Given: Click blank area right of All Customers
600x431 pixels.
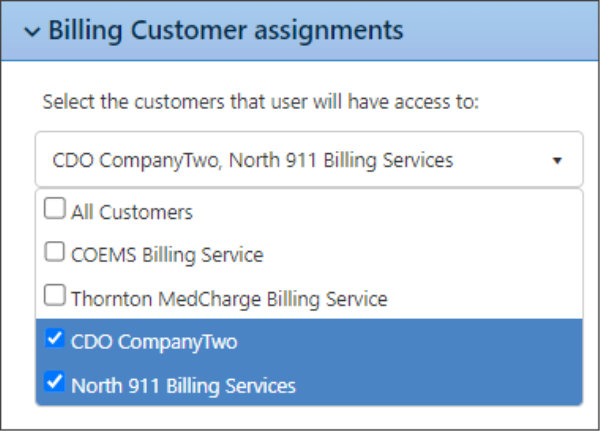Looking at the screenshot, I should pos(400,212).
